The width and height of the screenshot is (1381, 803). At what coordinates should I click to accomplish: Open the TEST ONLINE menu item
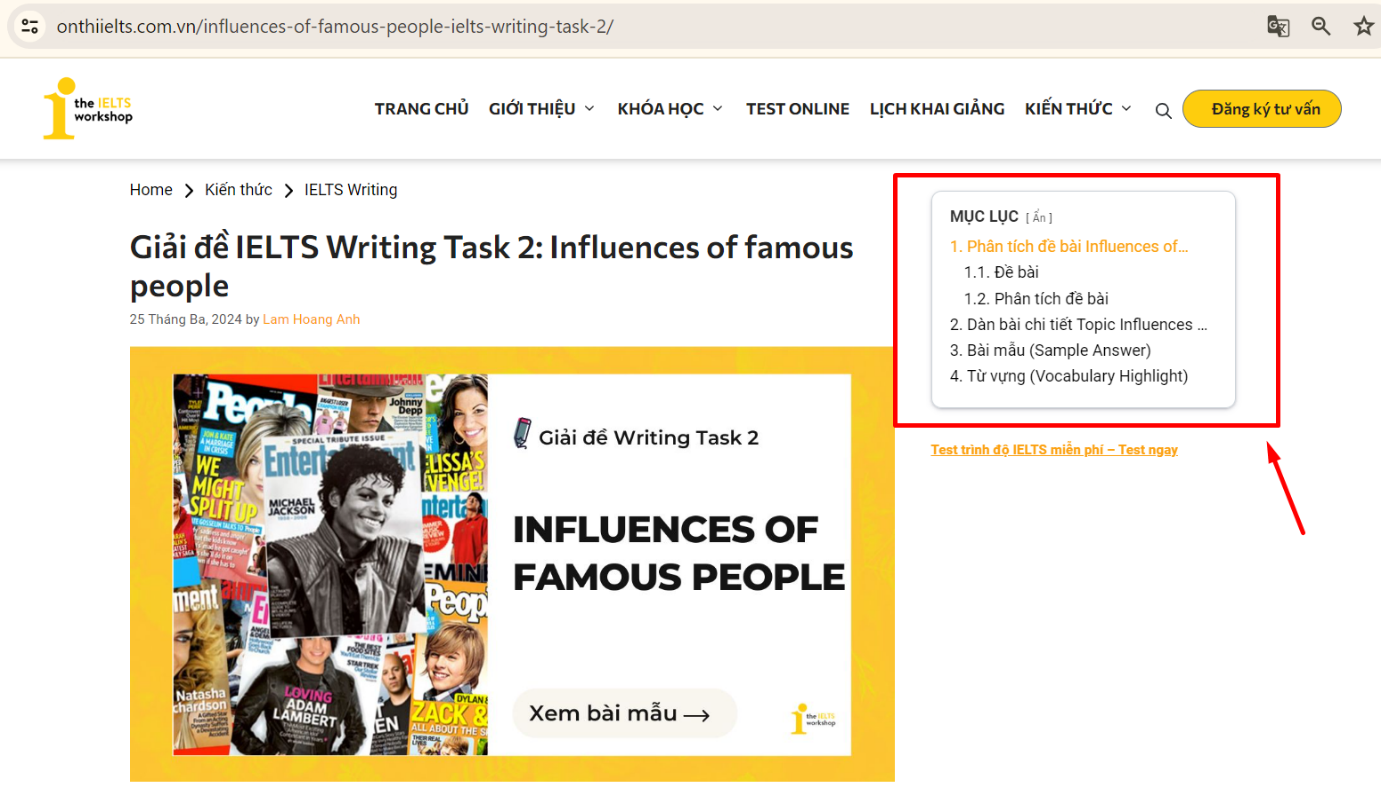click(x=797, y=108)
